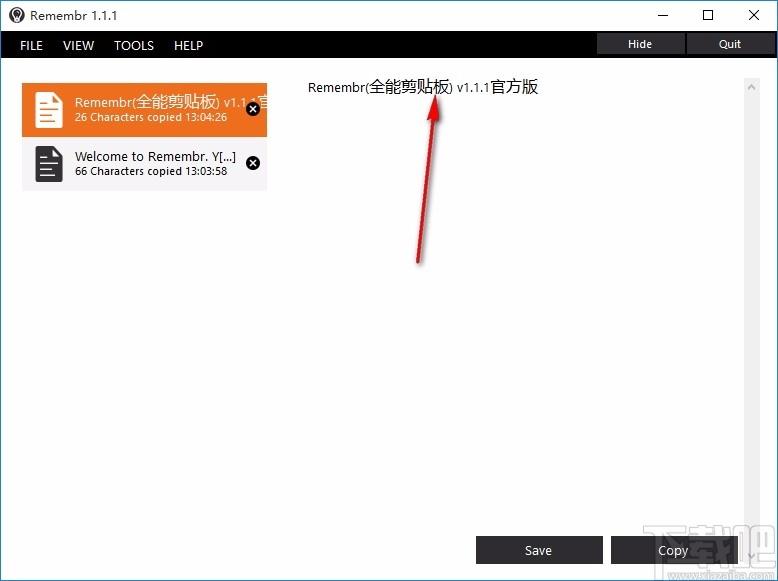Open the VIEW menu
This screenshot has width=778, height=581.
pyautogui.click(x=78, y=46)
